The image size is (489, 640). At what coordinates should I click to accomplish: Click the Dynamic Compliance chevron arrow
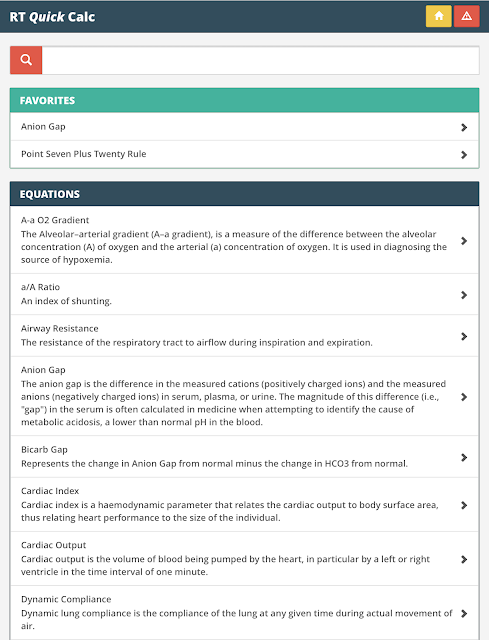464,613
